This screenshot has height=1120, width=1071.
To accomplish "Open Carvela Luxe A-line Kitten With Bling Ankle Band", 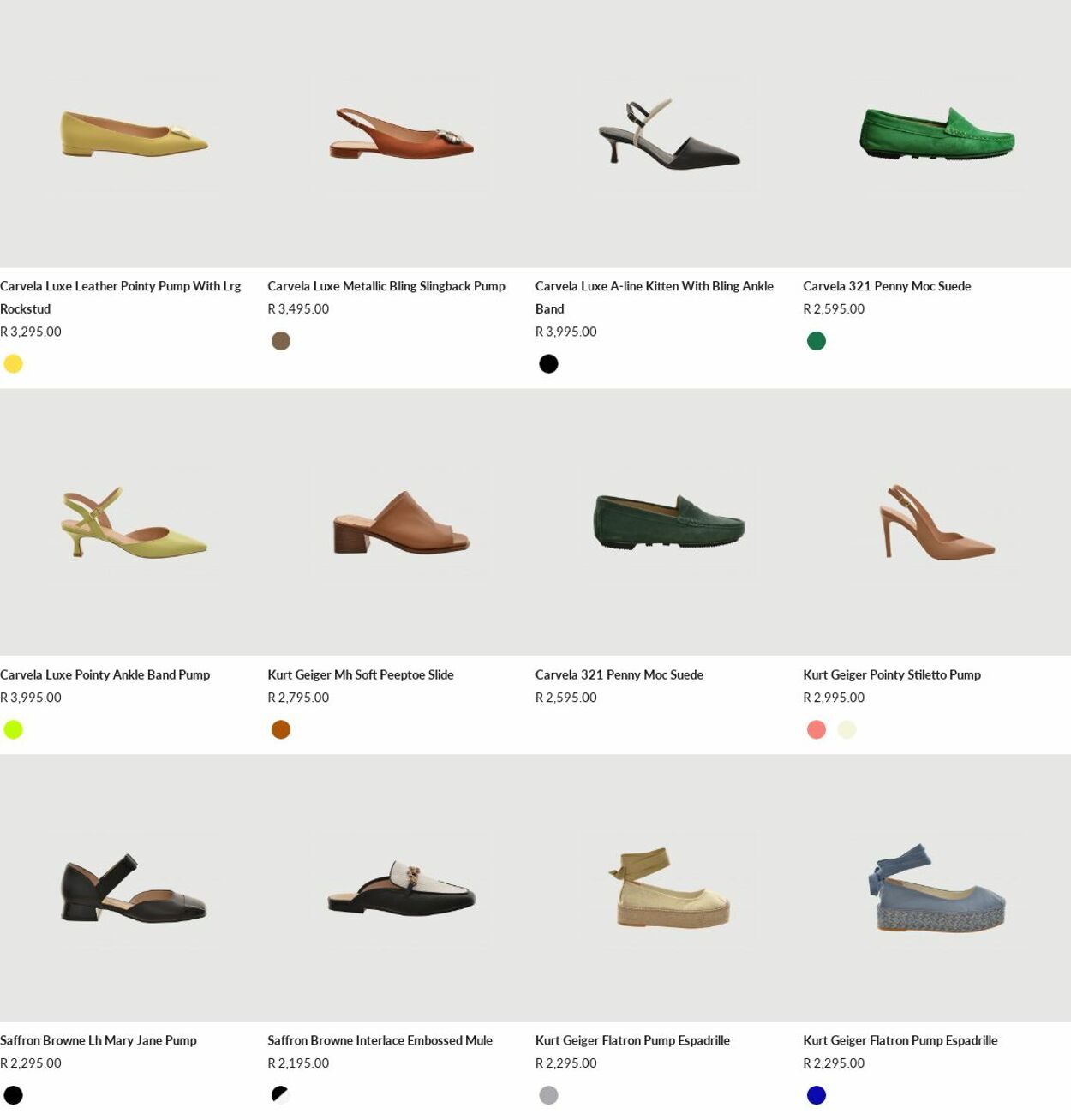I will point(655,297).
